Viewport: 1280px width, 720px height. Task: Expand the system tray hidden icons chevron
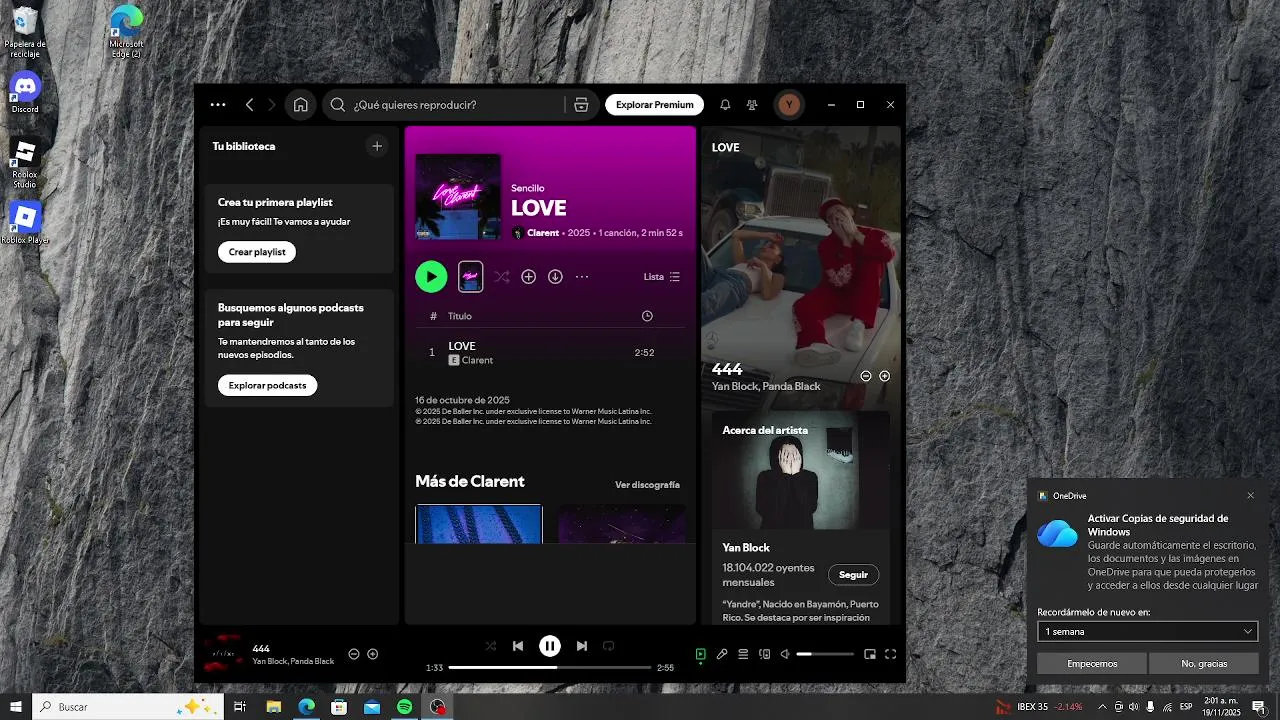pos(1103,707)
